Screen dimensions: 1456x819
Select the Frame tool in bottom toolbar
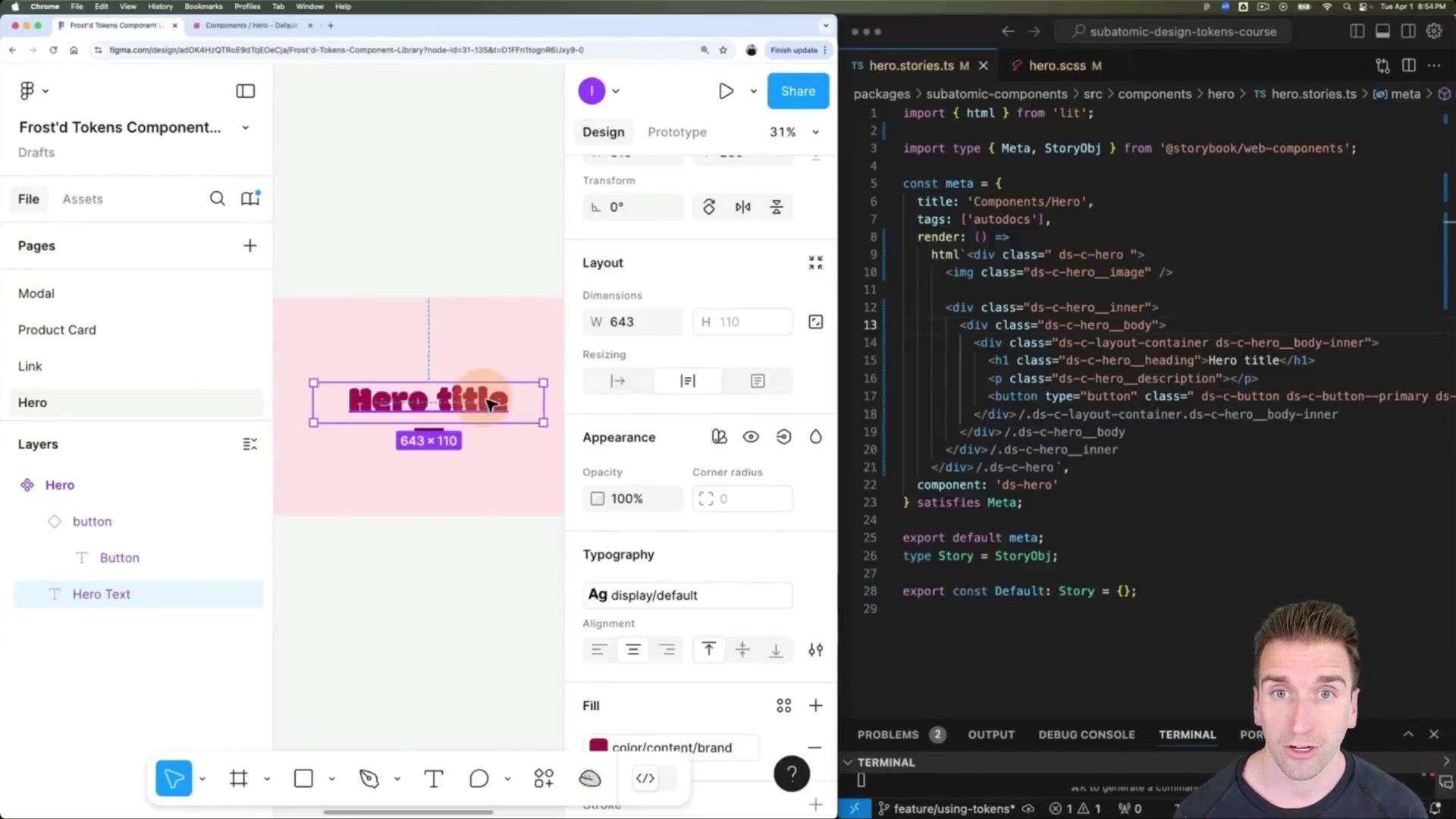(x=239, y=778)
